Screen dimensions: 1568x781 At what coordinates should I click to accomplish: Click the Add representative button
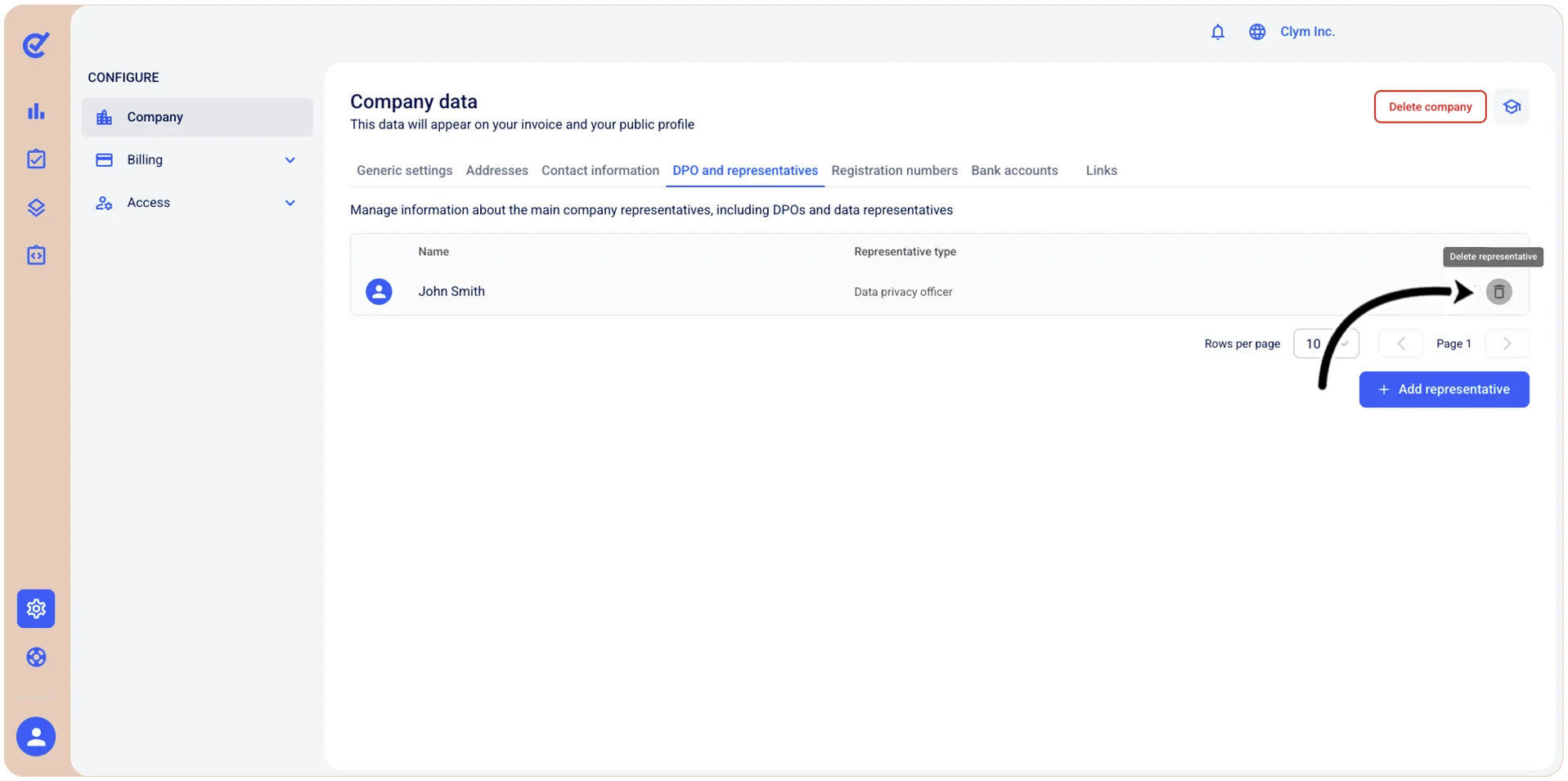[x=1444, y=389]
